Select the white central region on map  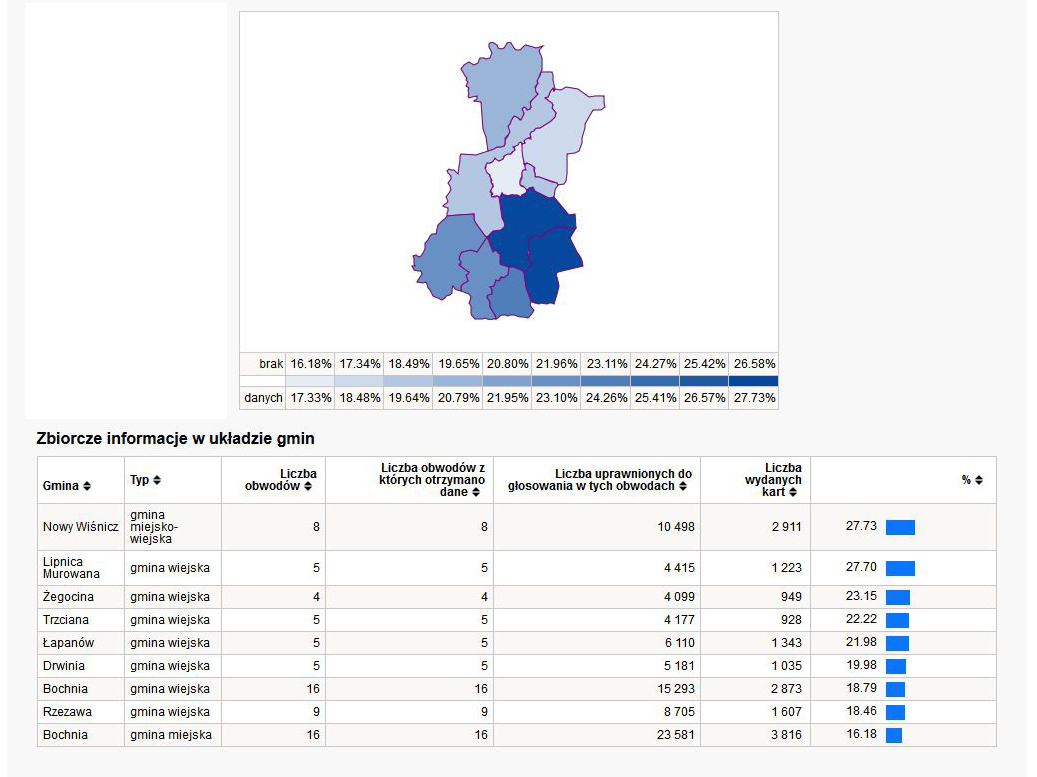[x=505, y=173]
